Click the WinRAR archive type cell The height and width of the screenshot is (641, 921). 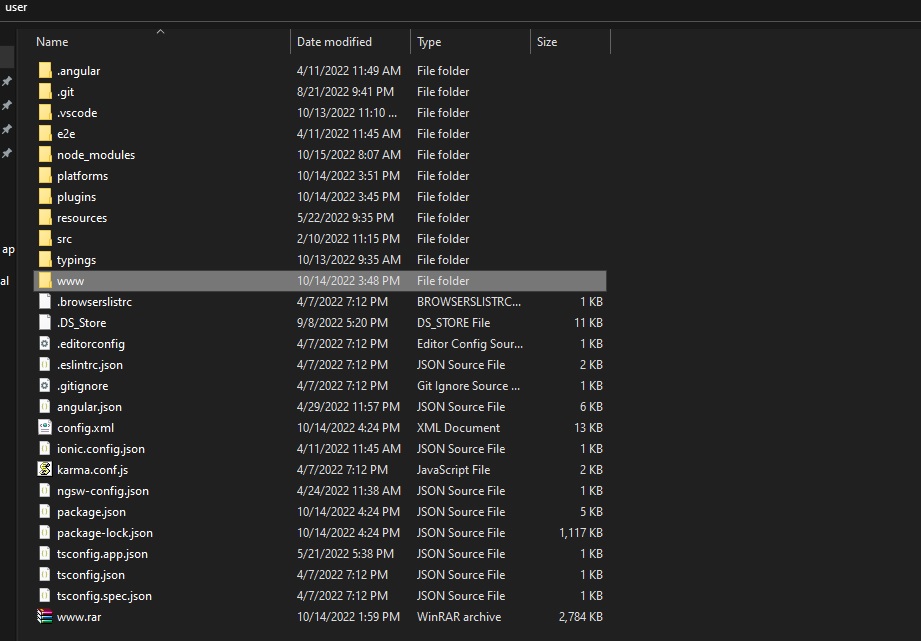pos(459,617)
